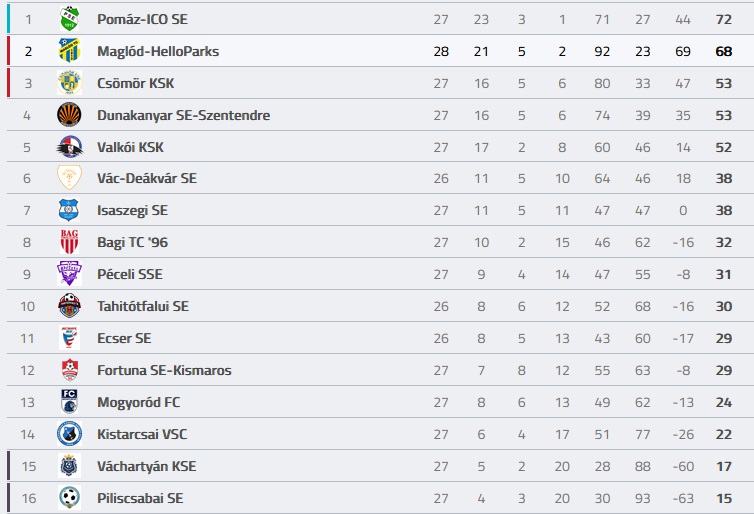Select the Kistarcsai VSC blue round logo
Viewport: 754px width, 514px height.
[69, 434]
